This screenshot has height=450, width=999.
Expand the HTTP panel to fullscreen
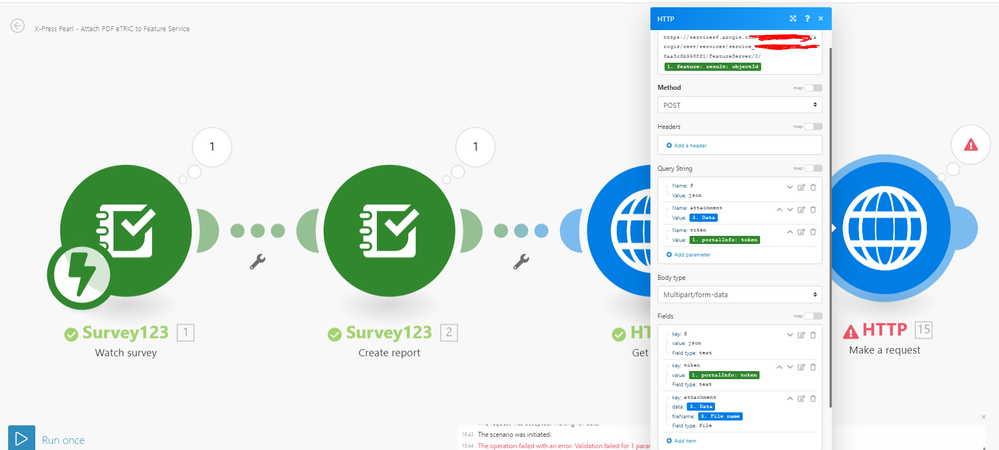(793, 18)
